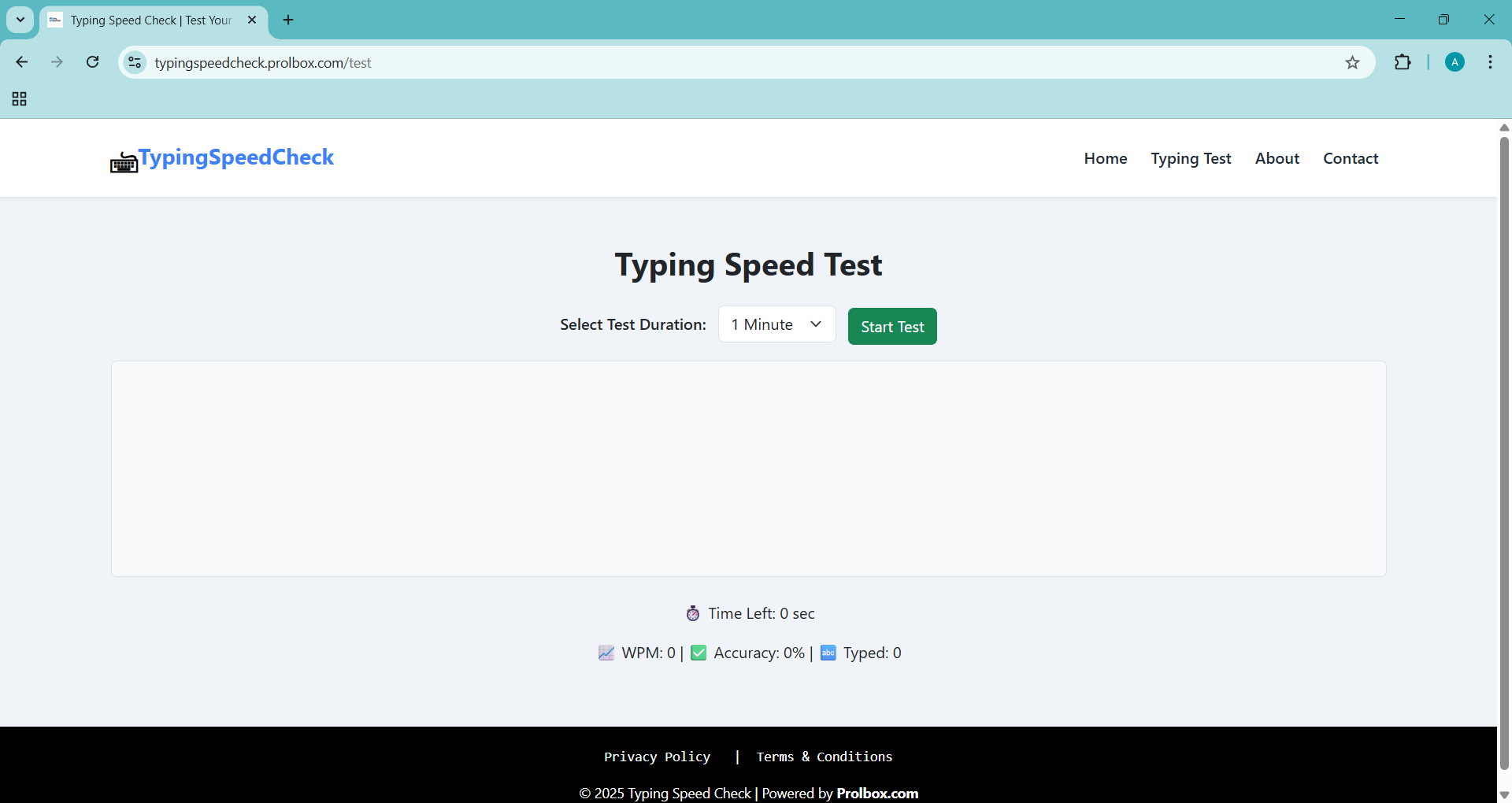Open the Chrome three-dot menu
This screenshot has height=803, width=1512.
1490,62
